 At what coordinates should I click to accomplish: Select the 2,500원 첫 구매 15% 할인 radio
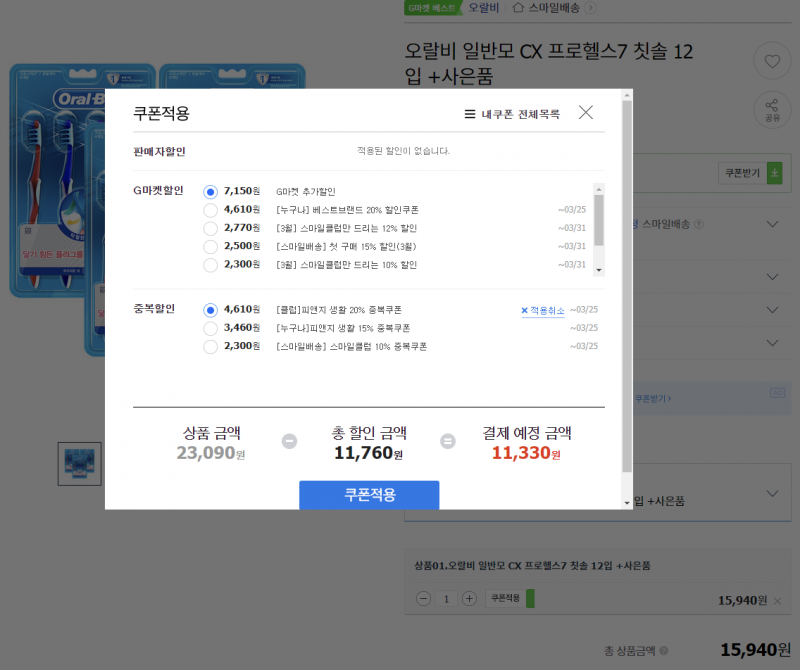pos(210,247)
